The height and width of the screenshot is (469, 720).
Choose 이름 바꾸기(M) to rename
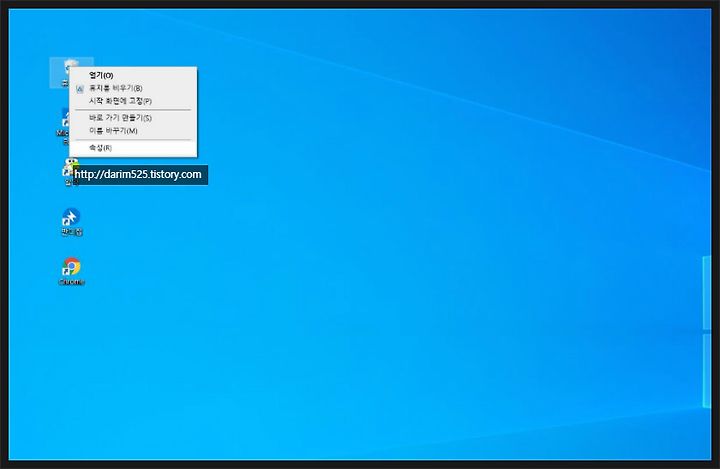coord(133,130)
